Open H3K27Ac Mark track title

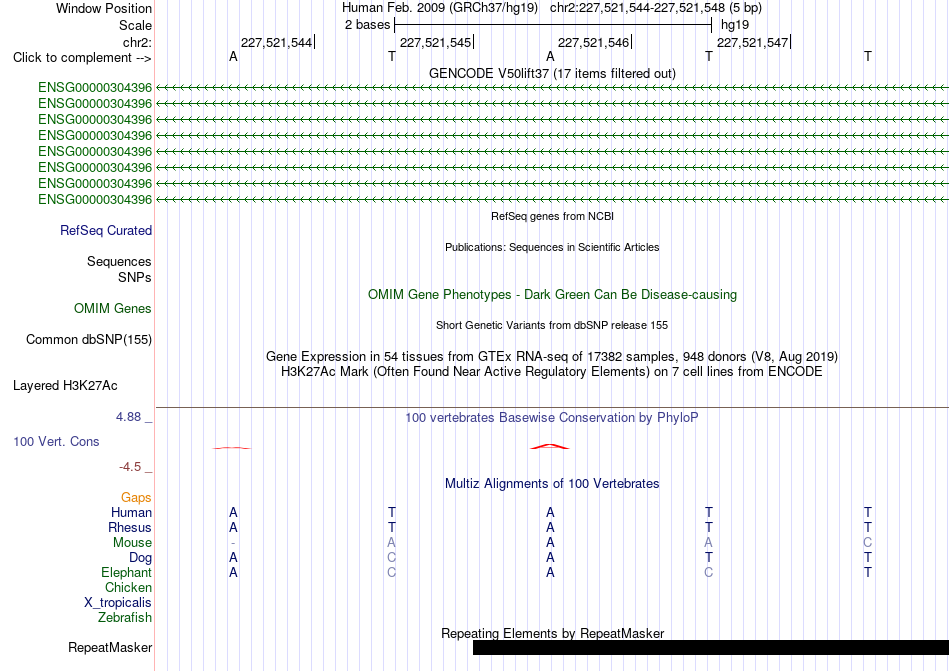tap(552, 371)
